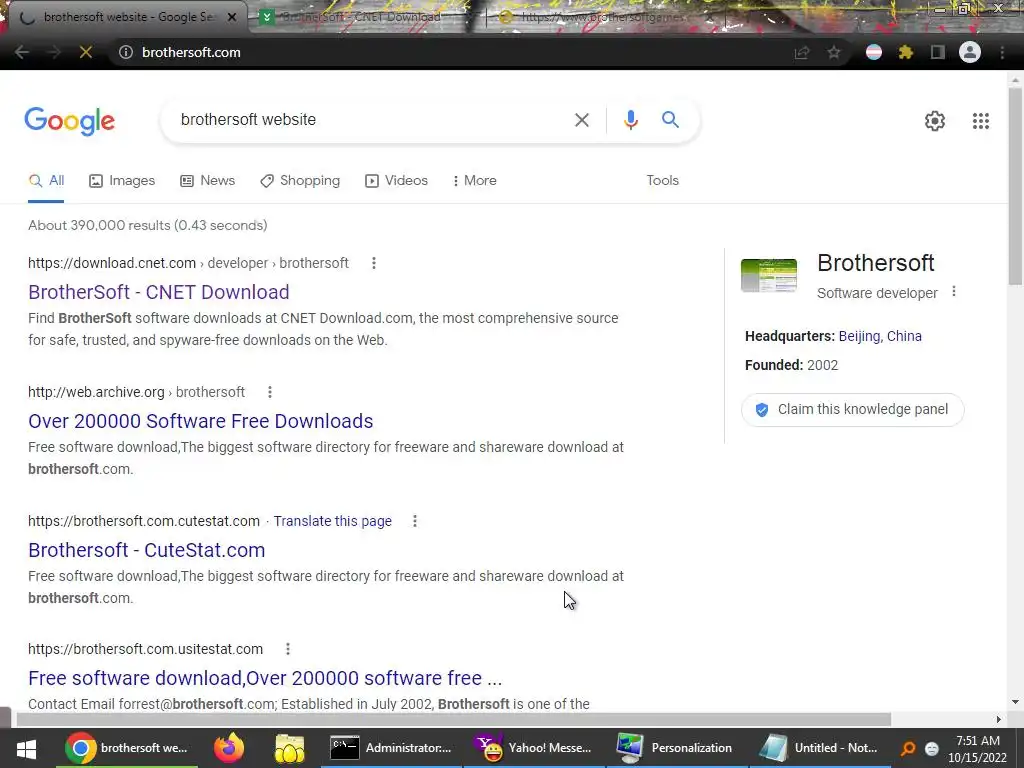Switch to Yahoo! Messenger taskbar item
The width and height of the screenshot is (1024, 768).
point(534,748)
